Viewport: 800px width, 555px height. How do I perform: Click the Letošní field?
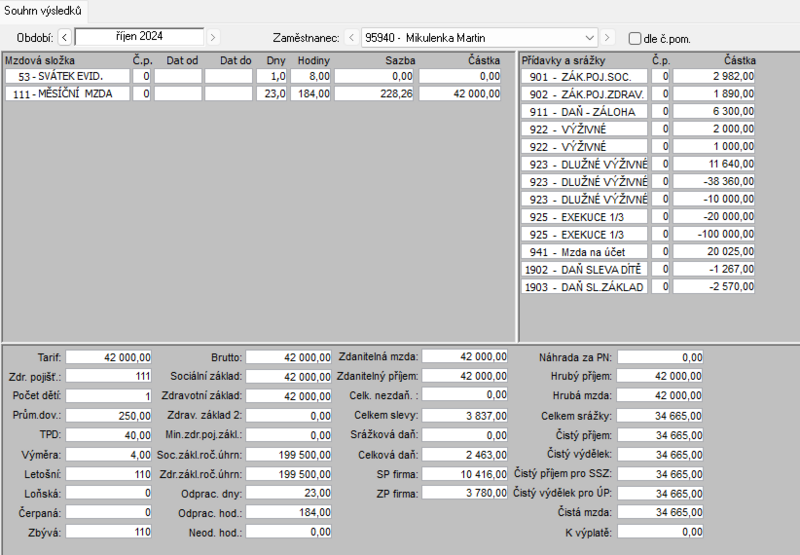point(108,474)
